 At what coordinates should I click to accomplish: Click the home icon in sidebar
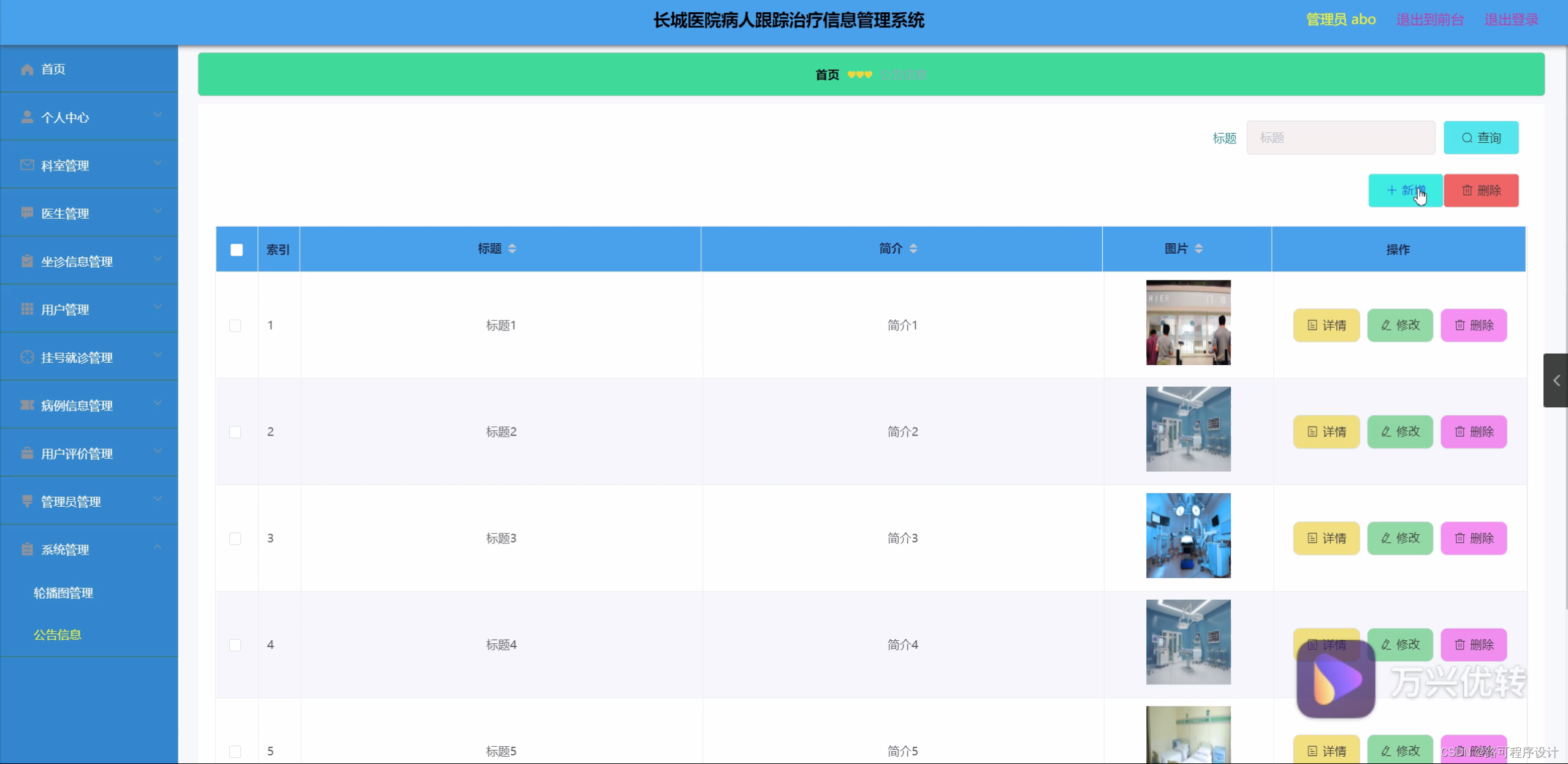point(27,69)
